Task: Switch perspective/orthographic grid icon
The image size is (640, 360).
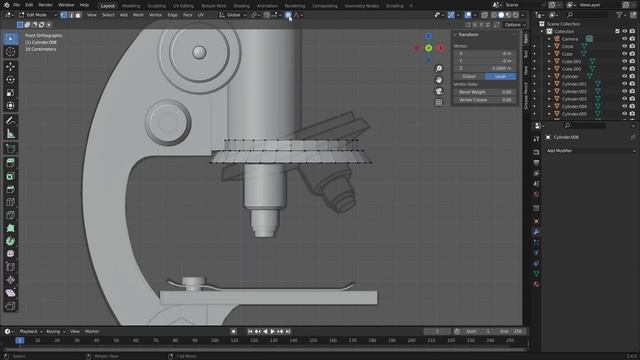Action: tap(439, 102)
